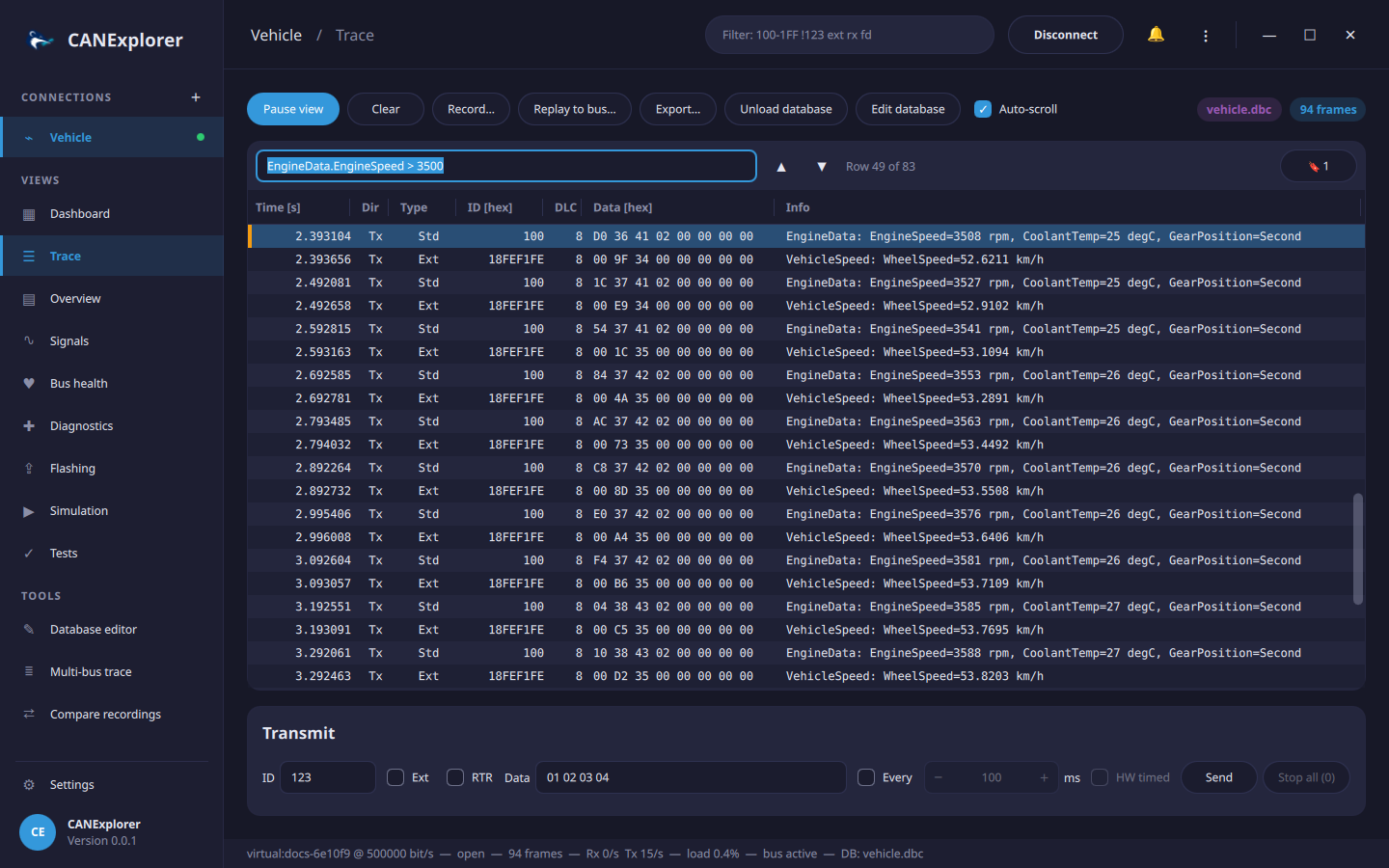This screenshot has height=868, width=1389.
Task: Open the Dashboard view
Action: click(112, 214)
